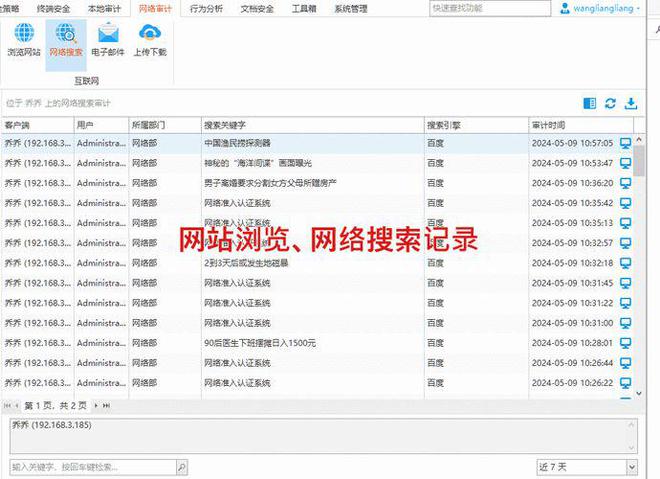Screen dimensions: 660x479
Task: Sort by the 用户 column header
Action: coord(101,125)
